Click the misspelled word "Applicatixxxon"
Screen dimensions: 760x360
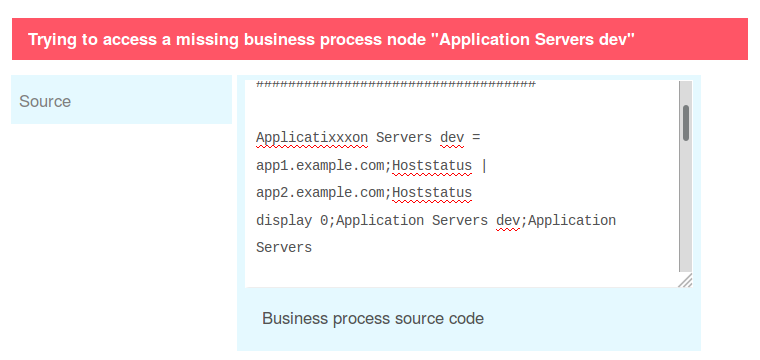(312, 138)
